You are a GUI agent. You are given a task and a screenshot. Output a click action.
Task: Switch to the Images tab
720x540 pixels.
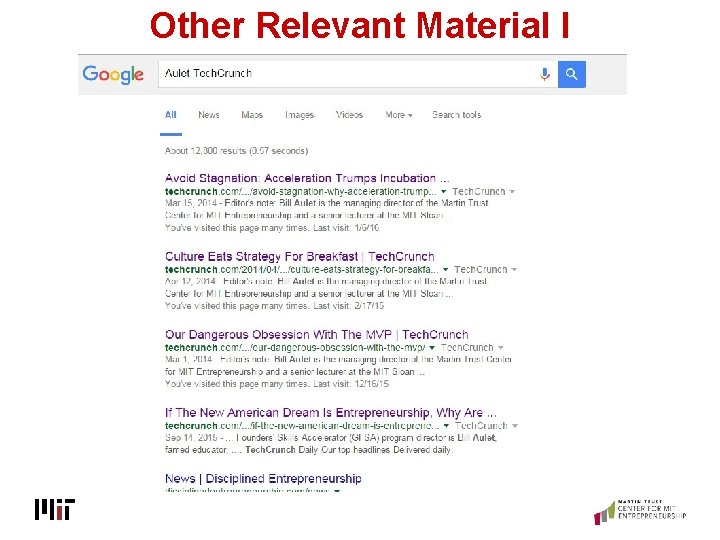pyautogui.click(x=299, y=115)
